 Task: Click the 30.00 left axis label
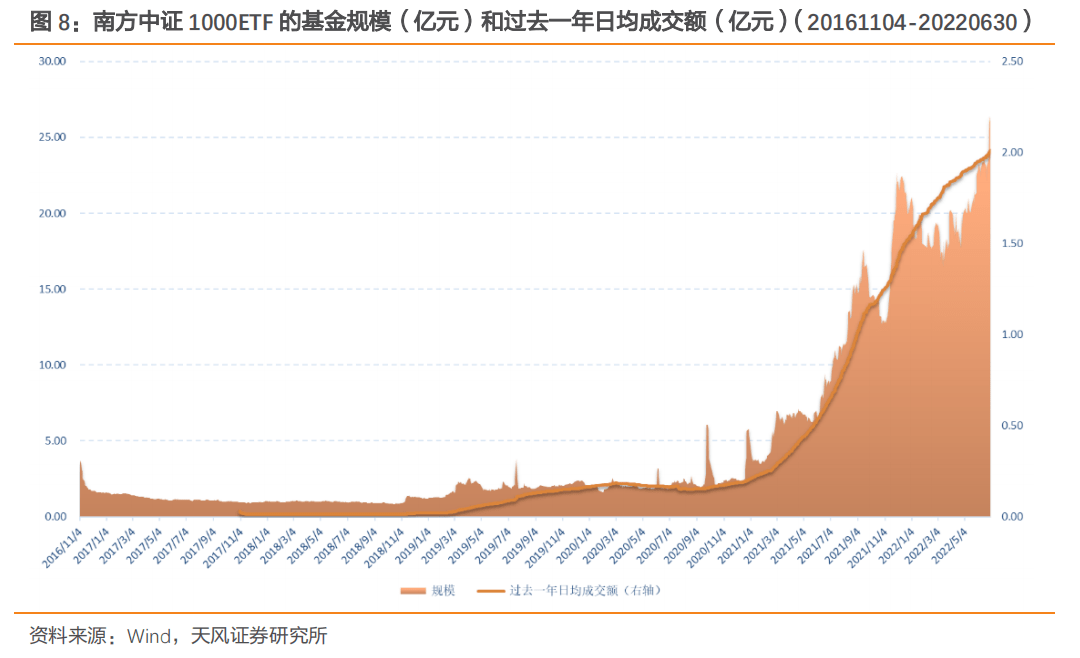[x=51, y=61]
